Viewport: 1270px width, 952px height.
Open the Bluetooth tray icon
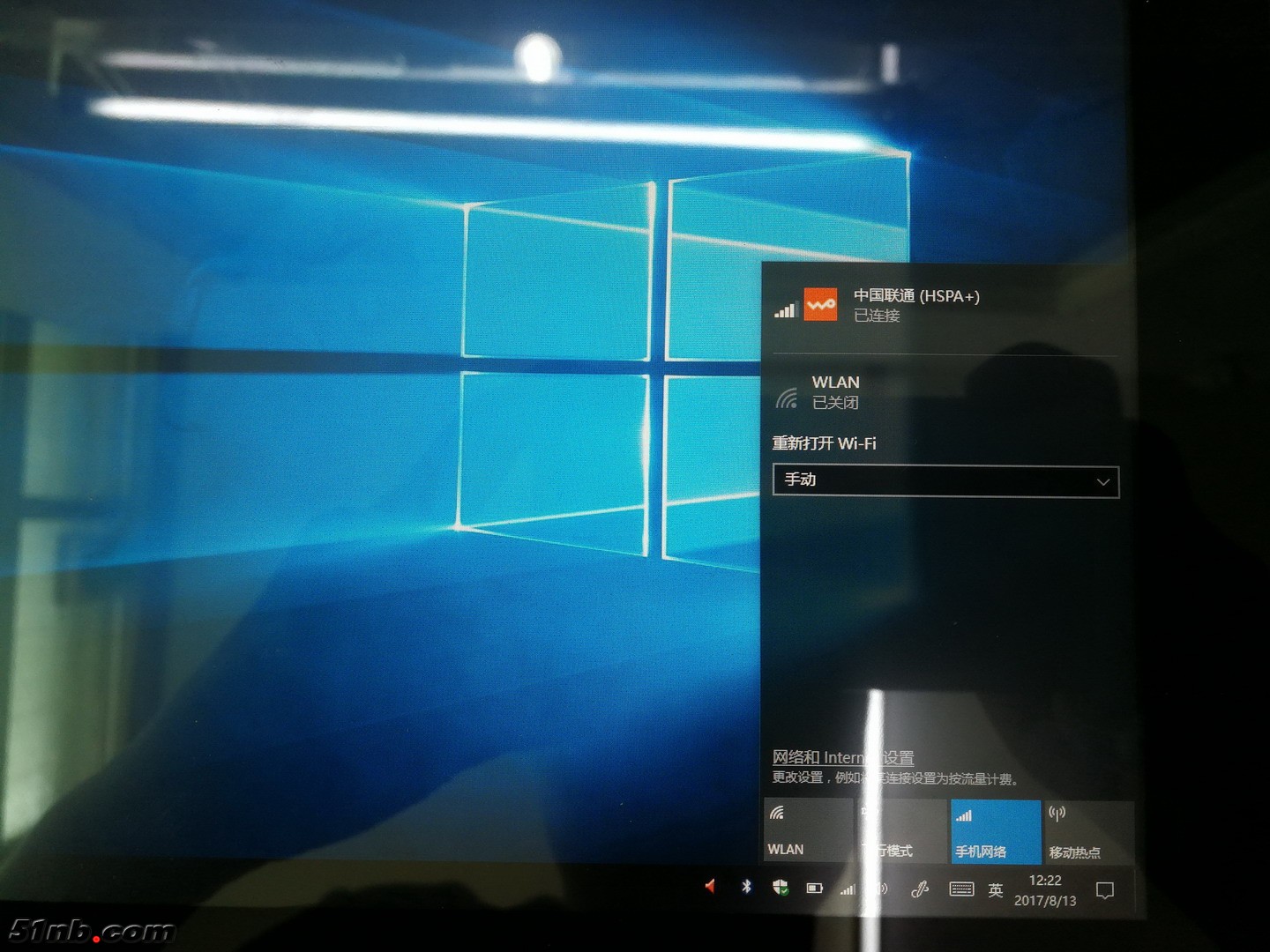point(746,887)
